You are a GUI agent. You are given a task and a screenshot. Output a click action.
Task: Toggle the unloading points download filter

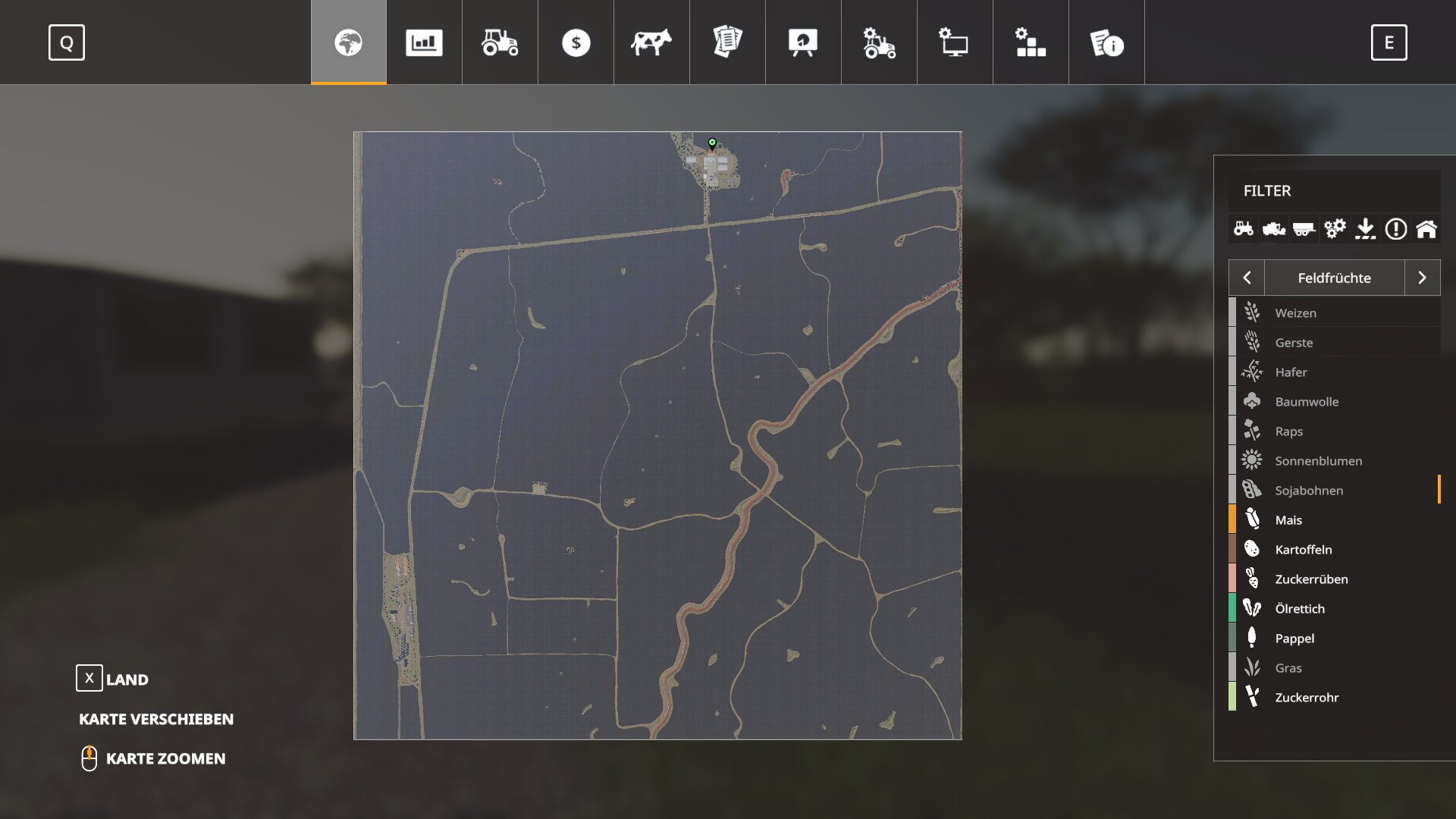[1365, 228]
